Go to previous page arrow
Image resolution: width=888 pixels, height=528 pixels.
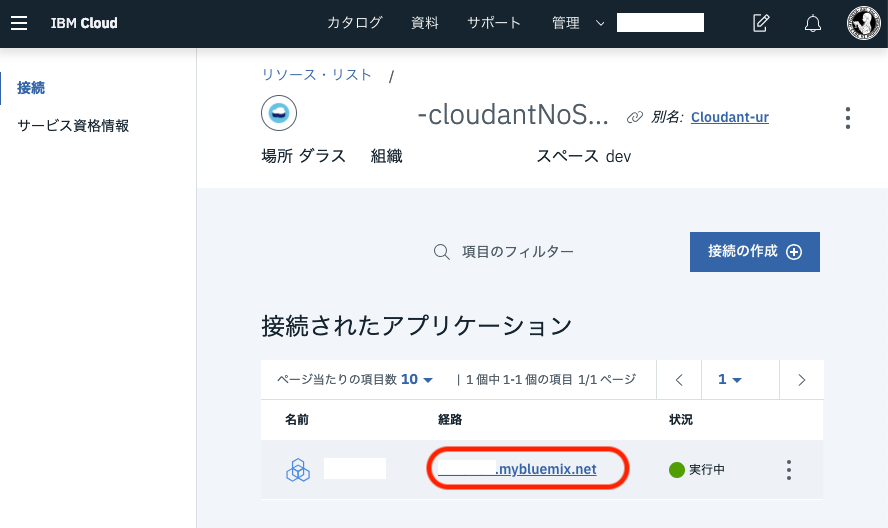click(x=679, y=380)
